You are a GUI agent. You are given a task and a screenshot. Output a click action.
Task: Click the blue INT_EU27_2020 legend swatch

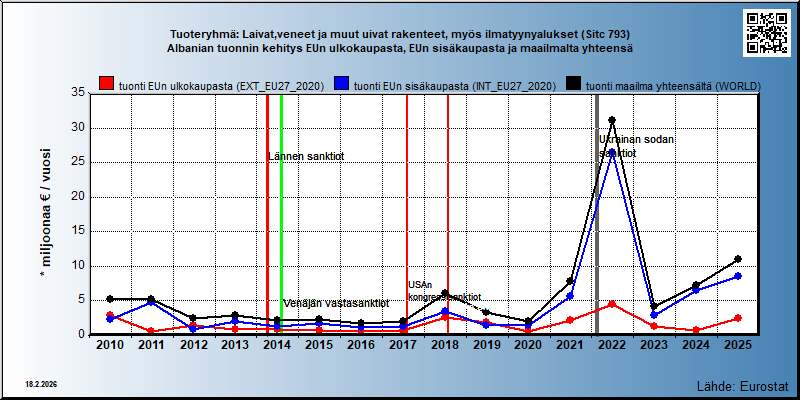pyautogui.click(x=341, y=85)
